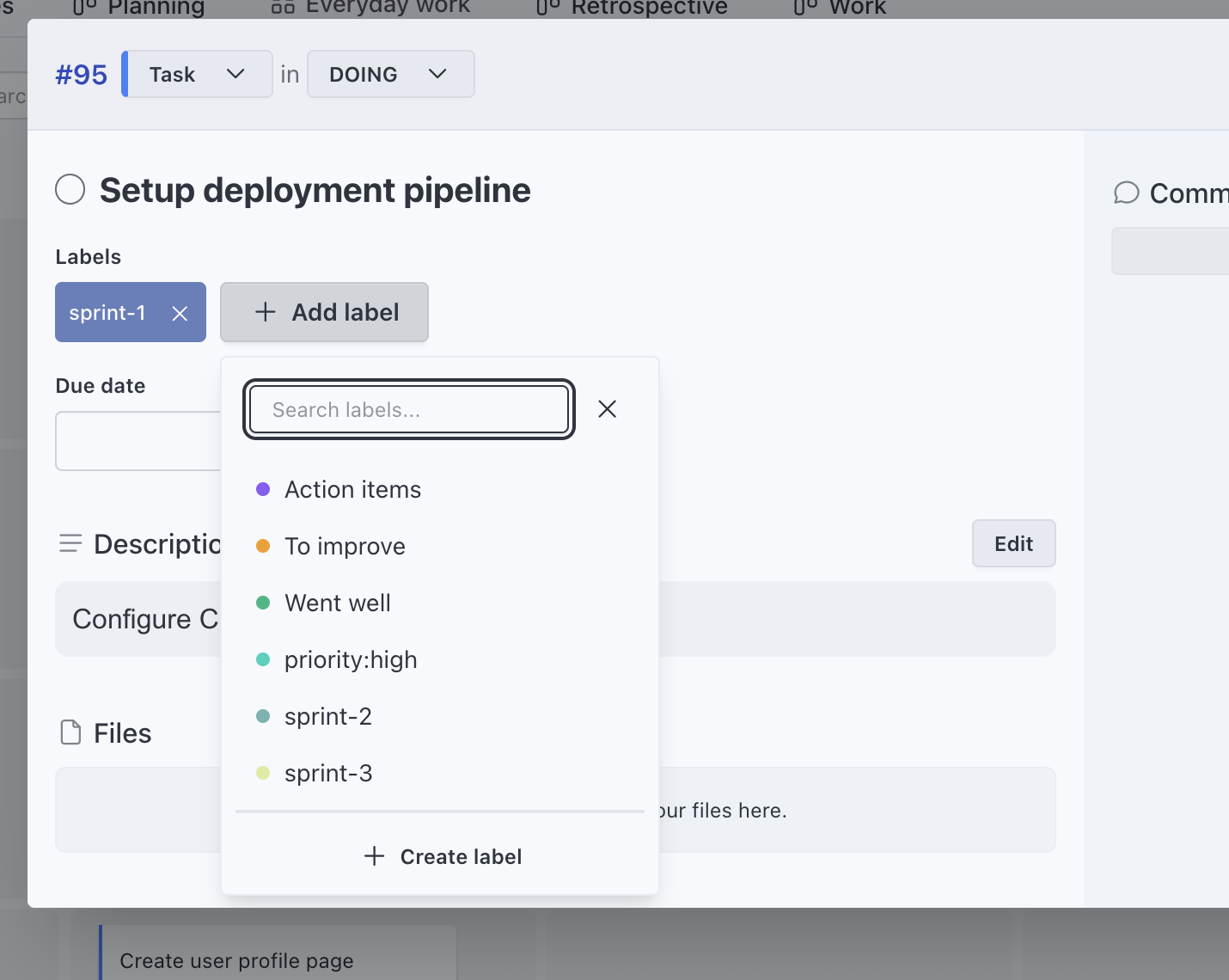Click the Comments speech bubble icon
The image size is (1229, 980).
1126,193
